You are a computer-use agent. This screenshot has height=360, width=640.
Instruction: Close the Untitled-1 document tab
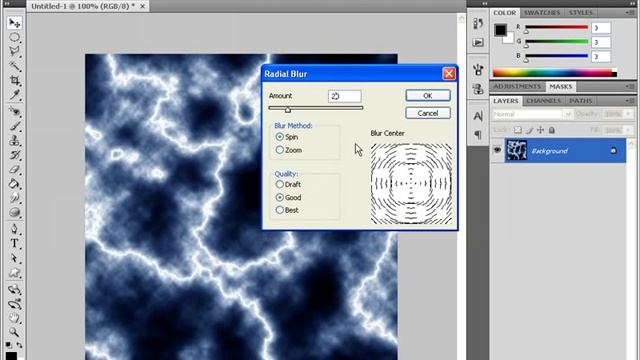[x=142, y=6]
